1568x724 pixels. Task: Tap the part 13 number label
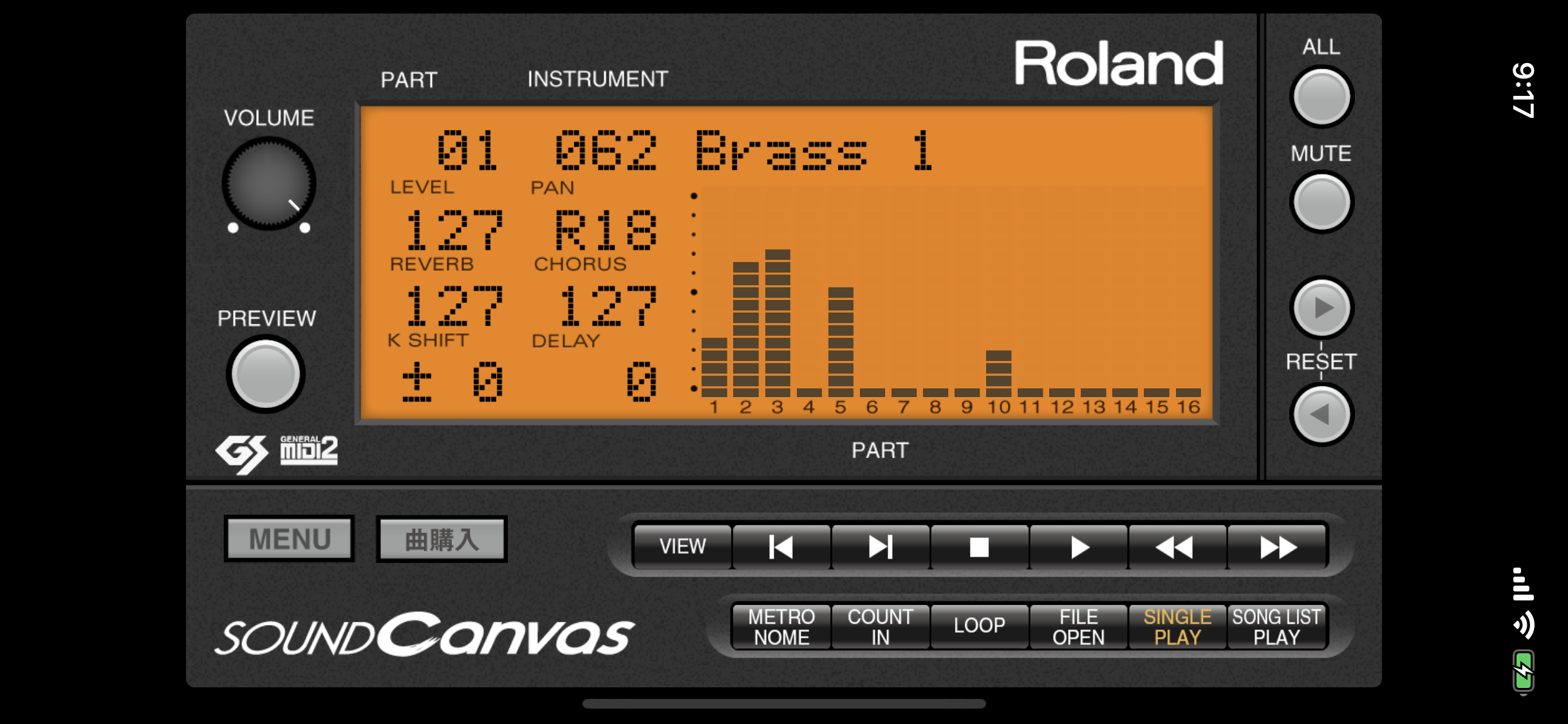[x=1094, y=407]
